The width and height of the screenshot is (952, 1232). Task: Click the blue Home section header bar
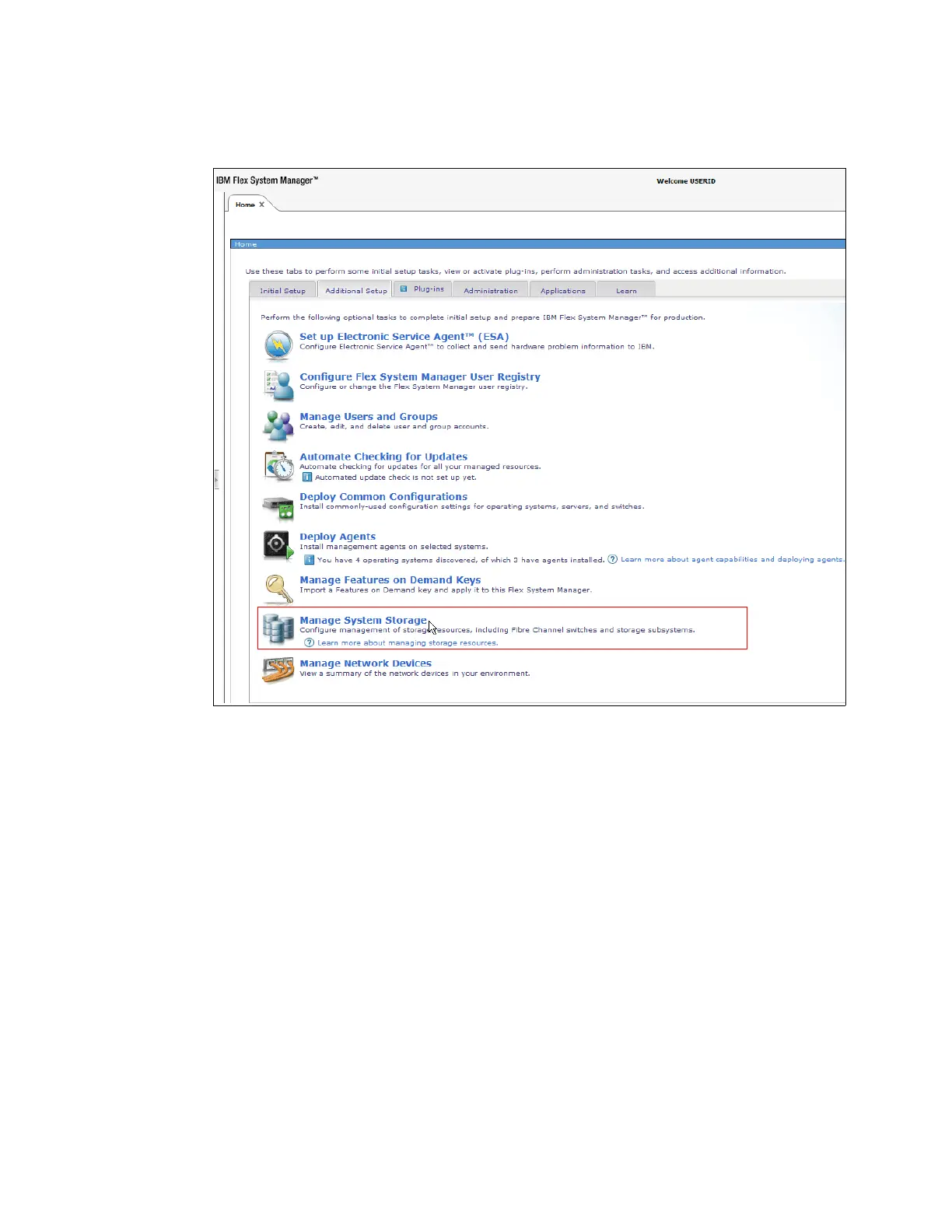point(537,244)
